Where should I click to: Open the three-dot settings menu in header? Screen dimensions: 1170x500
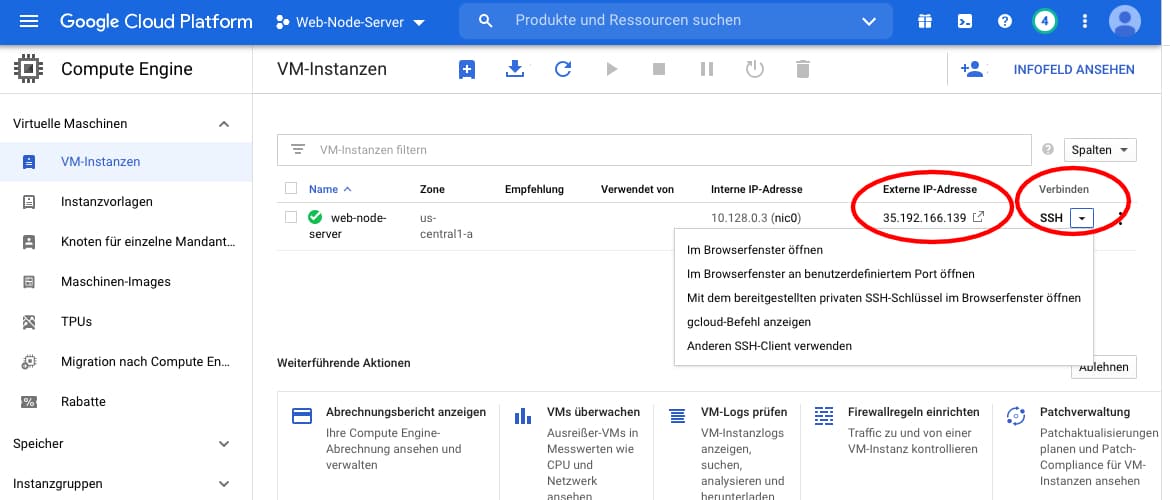1085,22
